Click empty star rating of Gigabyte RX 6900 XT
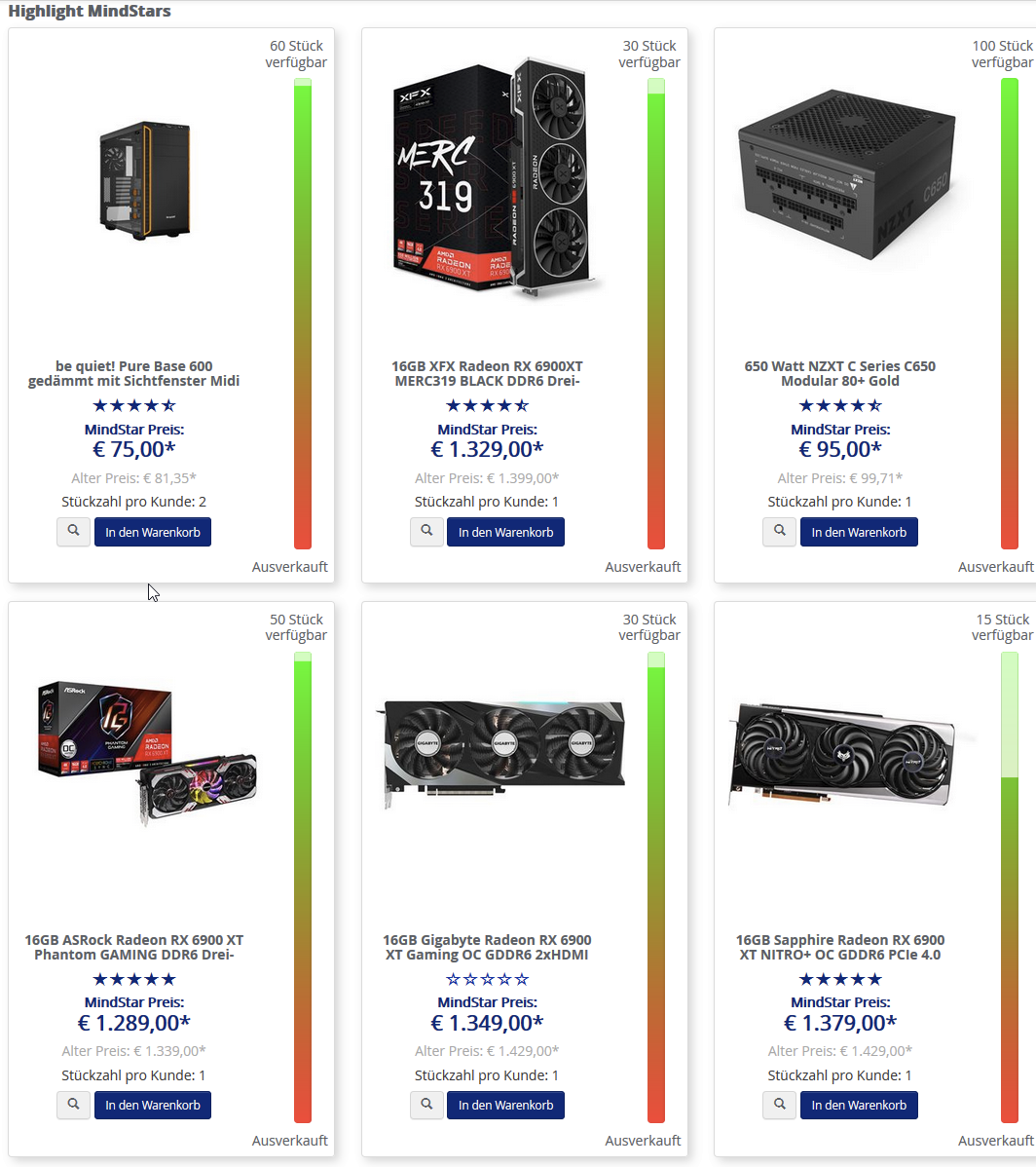The width and height of the screenshot is (1036, 1167). click(x=487, y=979)
